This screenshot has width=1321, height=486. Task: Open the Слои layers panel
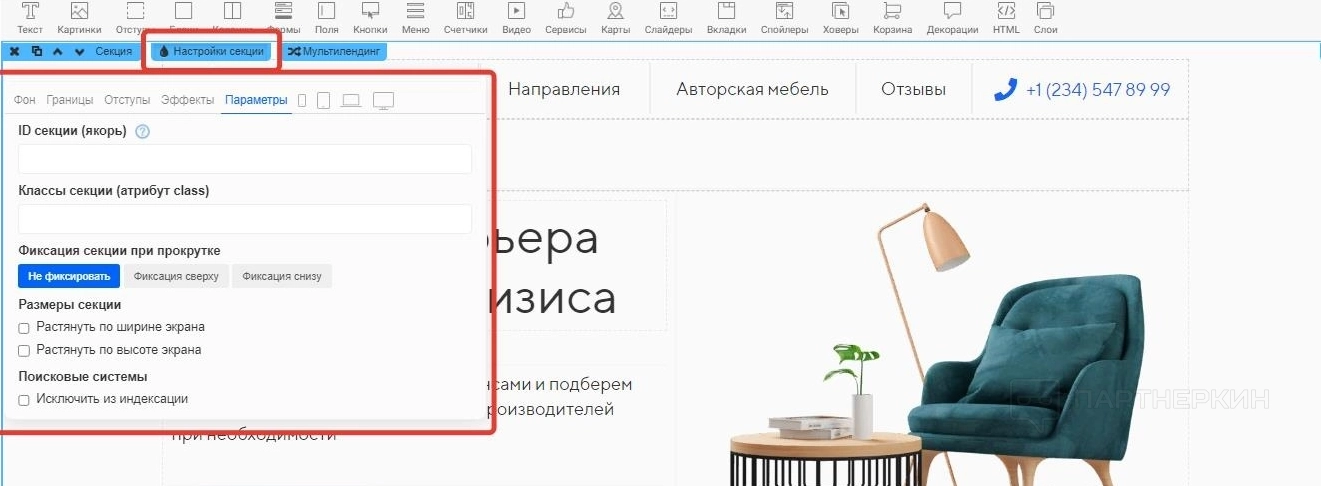coord(1045,18)
